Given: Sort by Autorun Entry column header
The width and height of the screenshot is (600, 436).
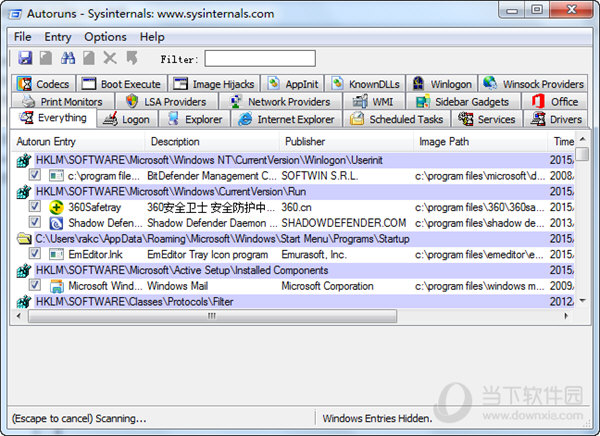Looking at the screenshot, I should point(78,142).
